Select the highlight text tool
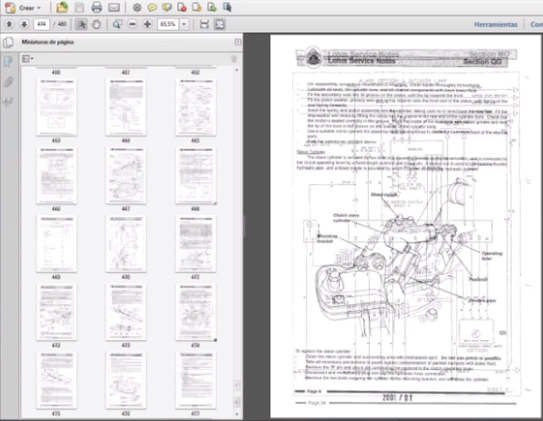The width and height of the screenshot is (543, 421). tap(167, 7)
